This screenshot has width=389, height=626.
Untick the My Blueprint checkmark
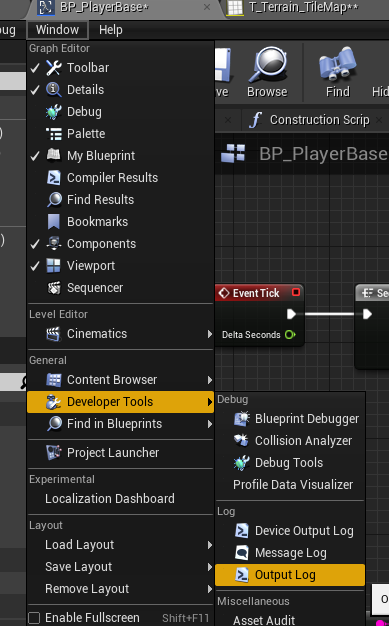pos(36,156)
